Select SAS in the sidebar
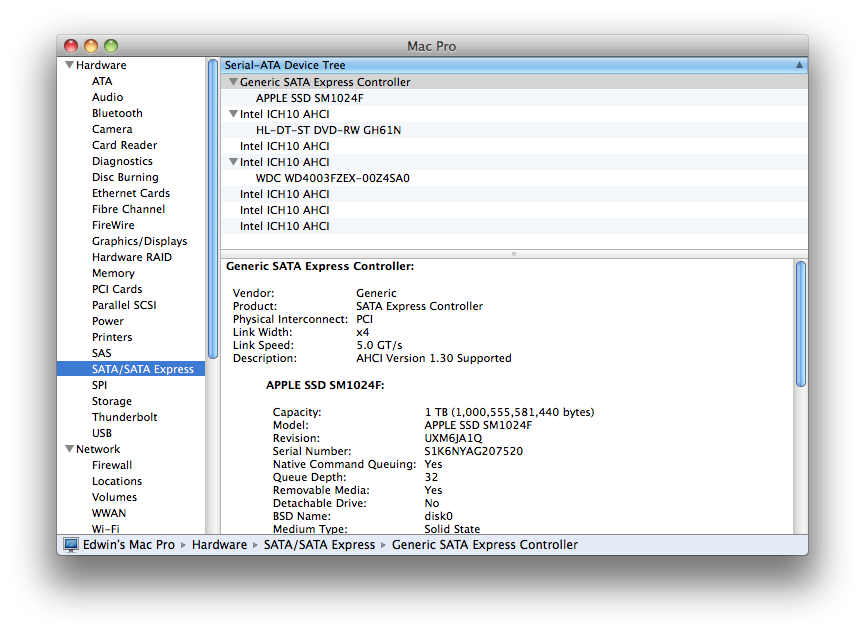The width and height of the screenshot is (865, 634). click(x=102, y=353)
